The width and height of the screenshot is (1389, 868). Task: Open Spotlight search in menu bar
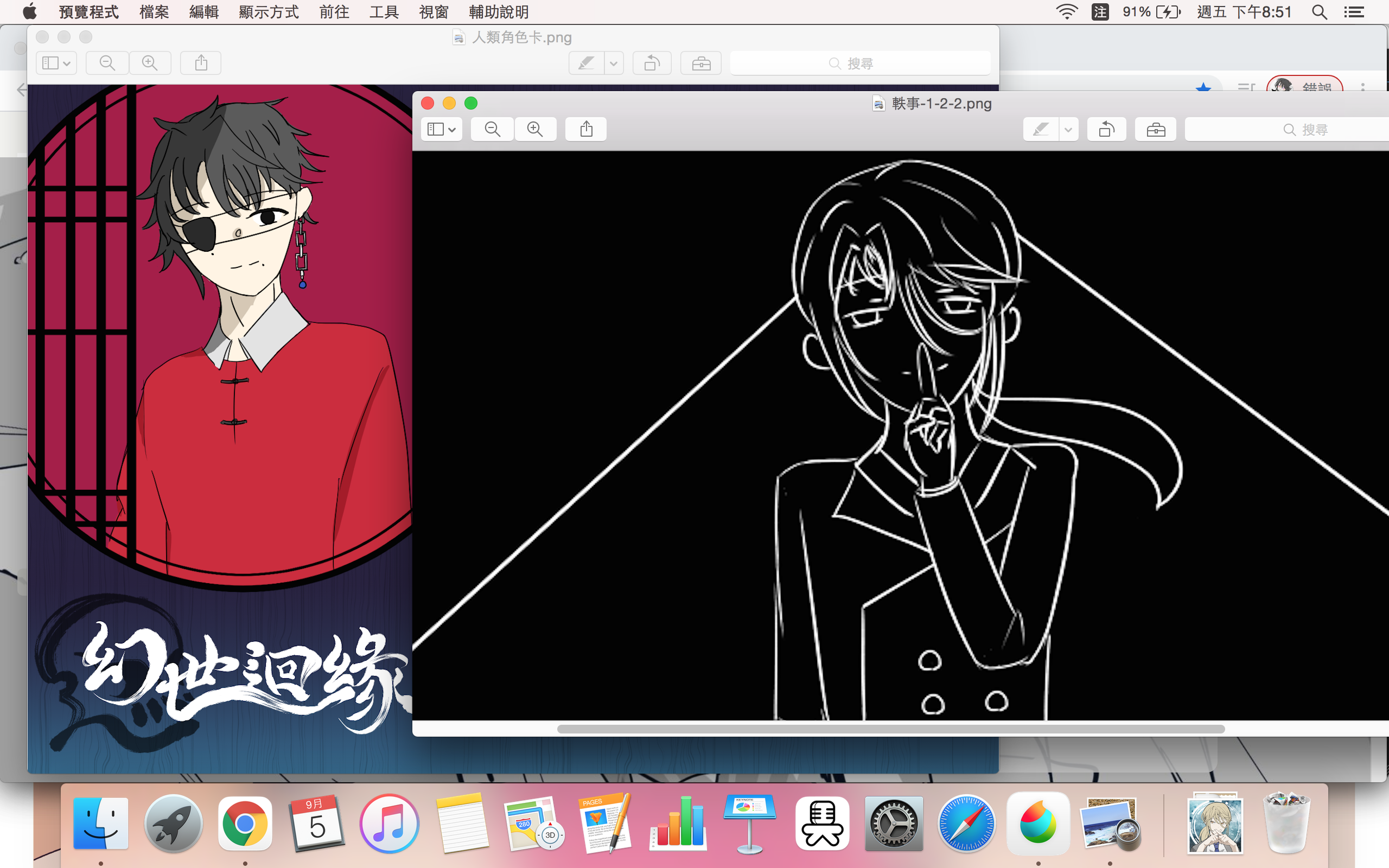point(1320,11)
